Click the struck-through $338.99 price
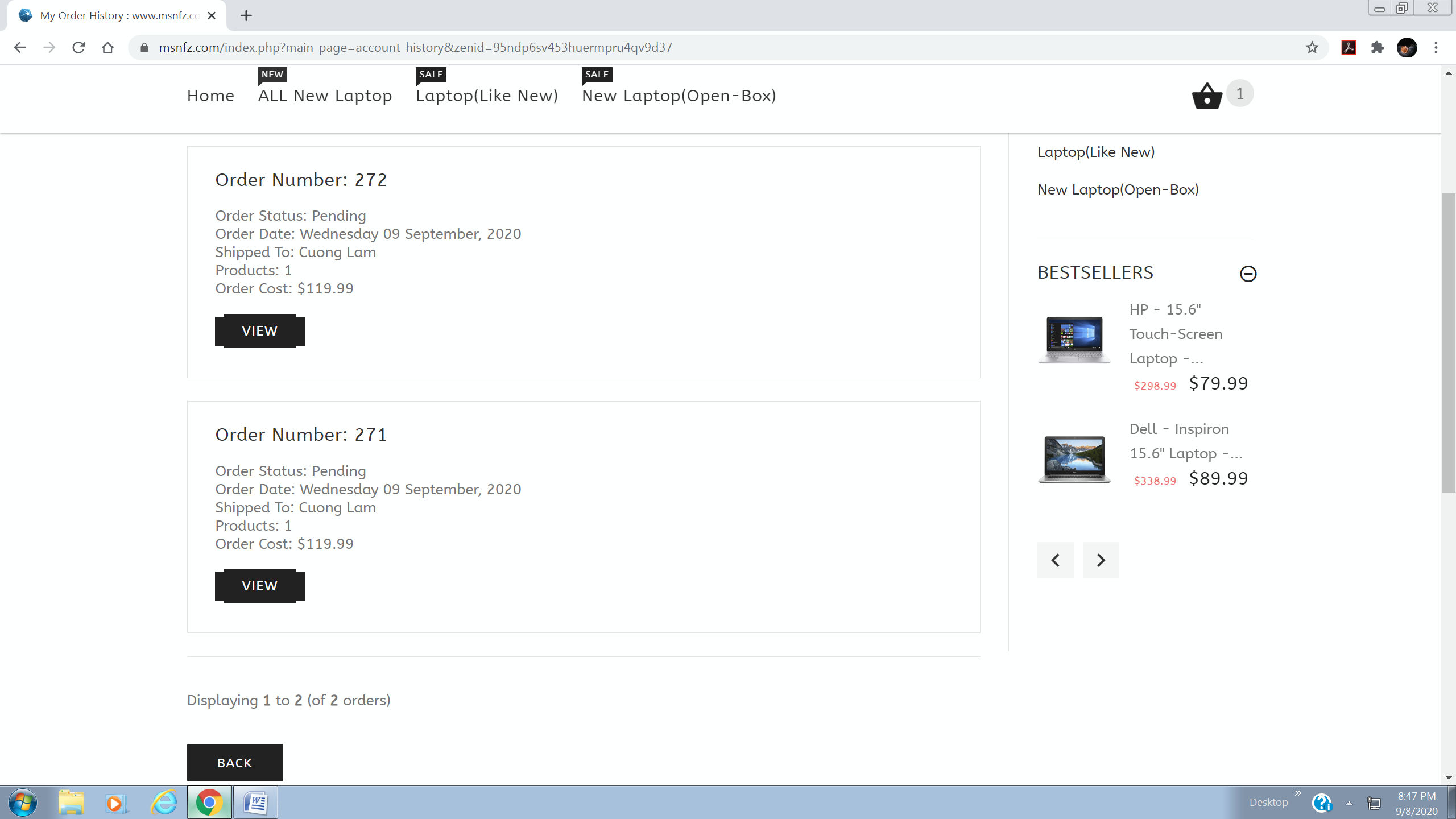This screenshot has width=1456, height=819. pyautogui.click(x=1155, y=481)
